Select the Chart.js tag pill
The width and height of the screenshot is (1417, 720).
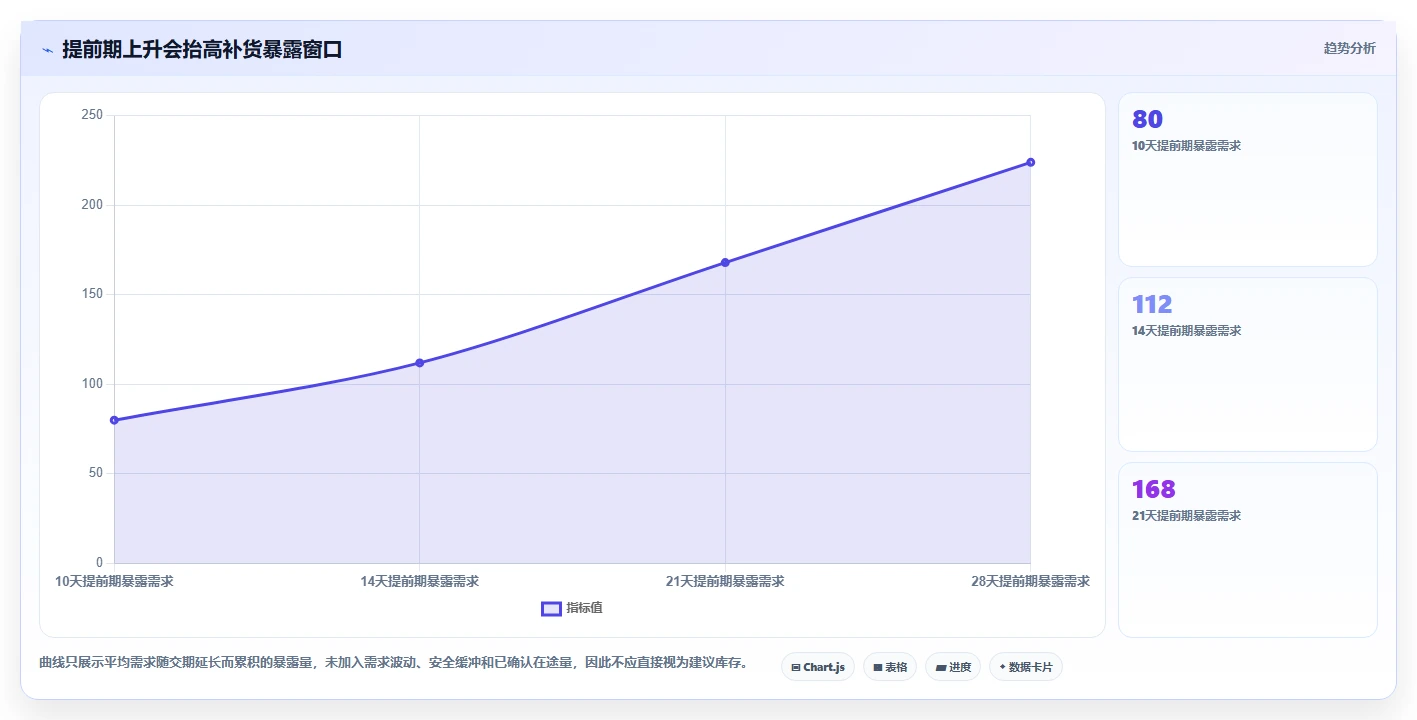pyautogui.click(x=817, y=667)
